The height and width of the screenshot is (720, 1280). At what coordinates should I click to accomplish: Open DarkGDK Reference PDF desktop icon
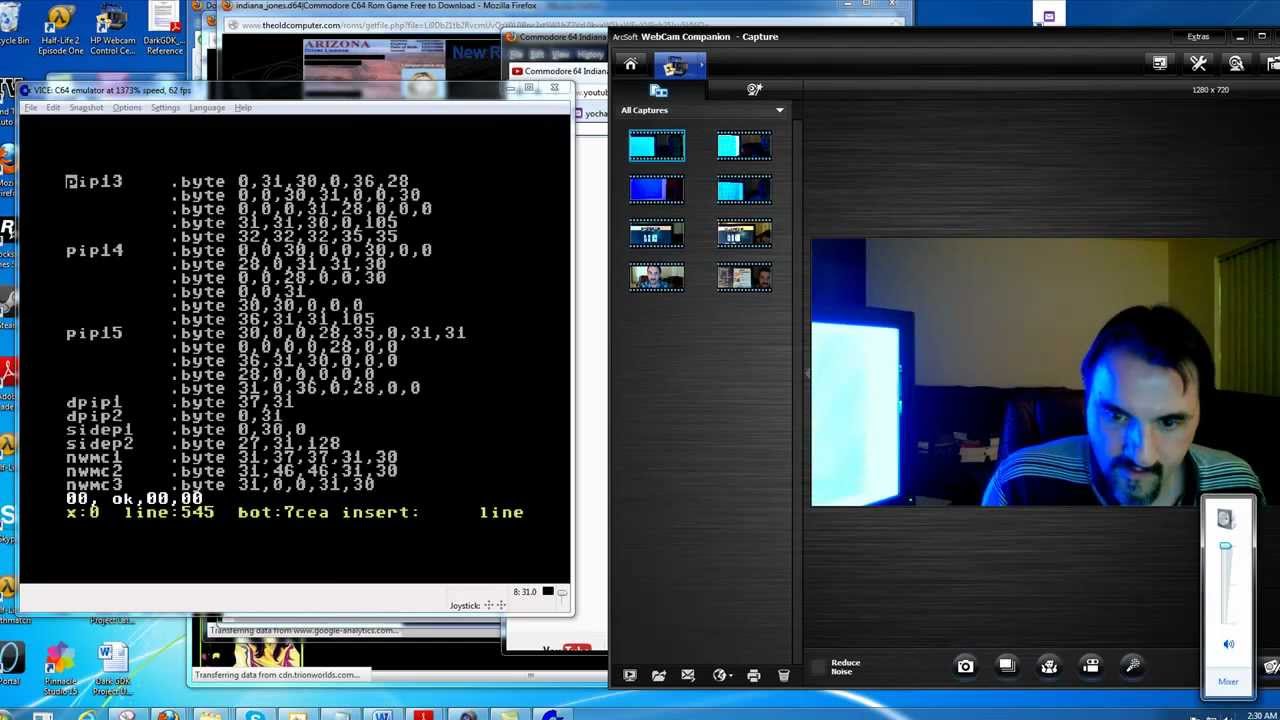[x=164, y=30]
